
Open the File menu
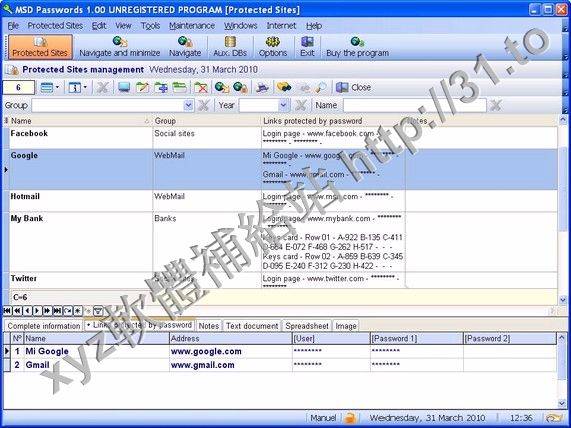13,26
